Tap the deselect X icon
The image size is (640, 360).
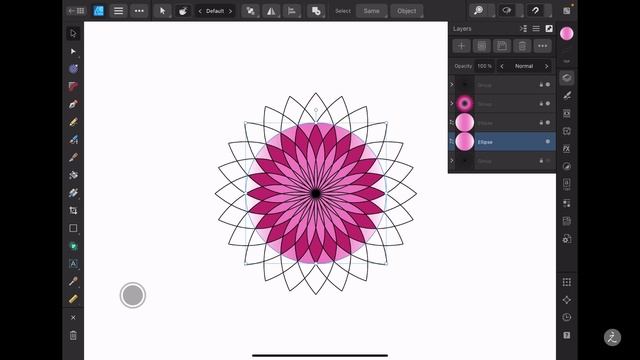click(x=73, y=318)
